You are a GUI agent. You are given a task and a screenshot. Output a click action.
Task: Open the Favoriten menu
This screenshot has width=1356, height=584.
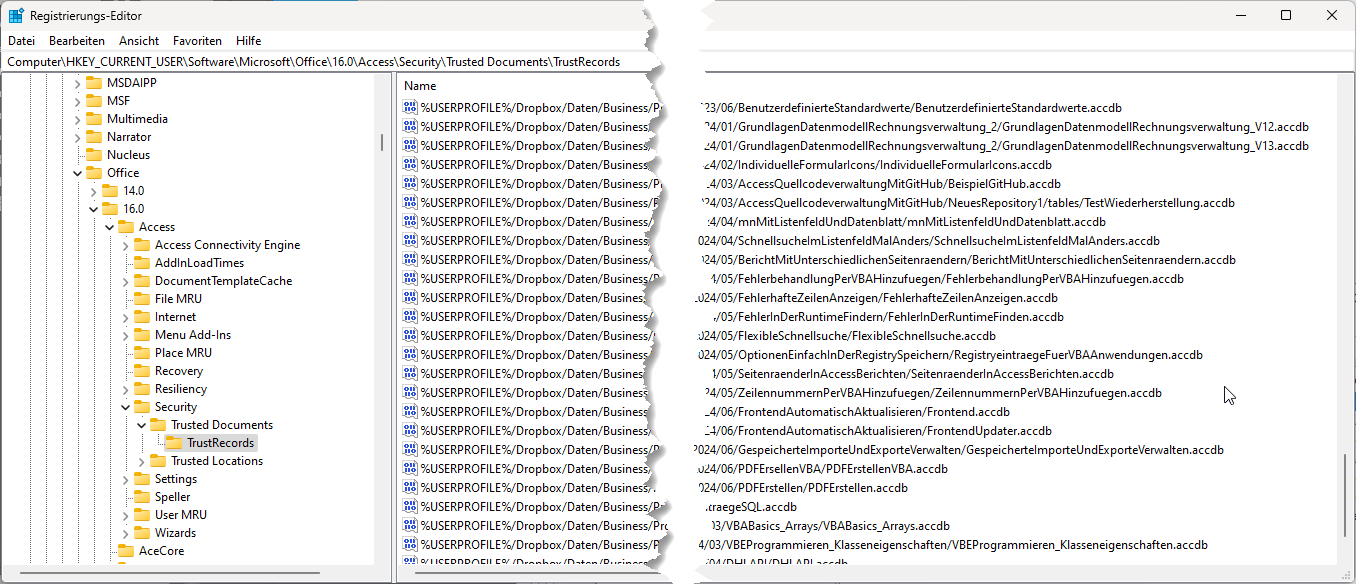coord(197,41)
